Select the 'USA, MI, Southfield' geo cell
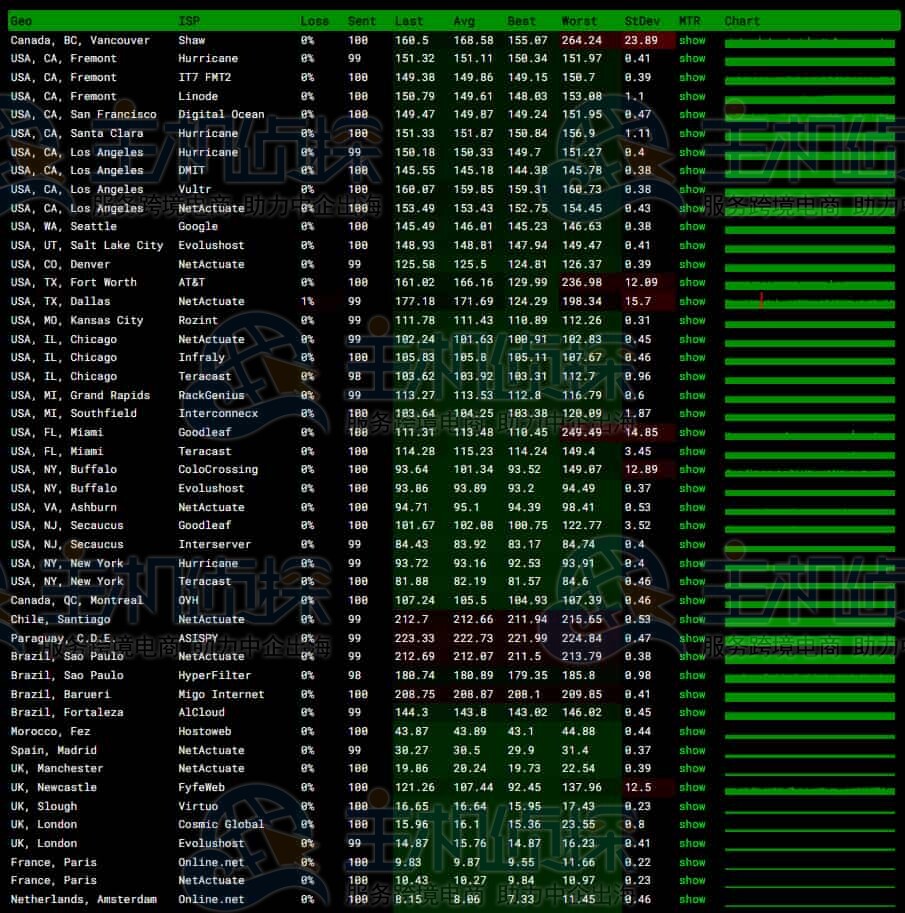Viewport: 905px width, 913px height. [x=73, y=413]
